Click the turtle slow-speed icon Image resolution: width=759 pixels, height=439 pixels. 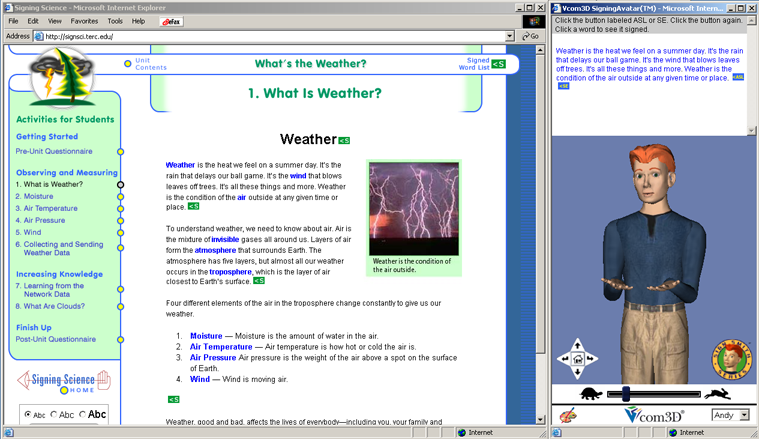point(584,393)
